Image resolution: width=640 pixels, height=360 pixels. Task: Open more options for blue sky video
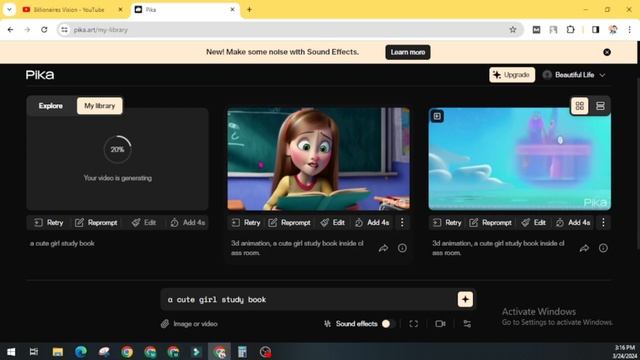603,222
